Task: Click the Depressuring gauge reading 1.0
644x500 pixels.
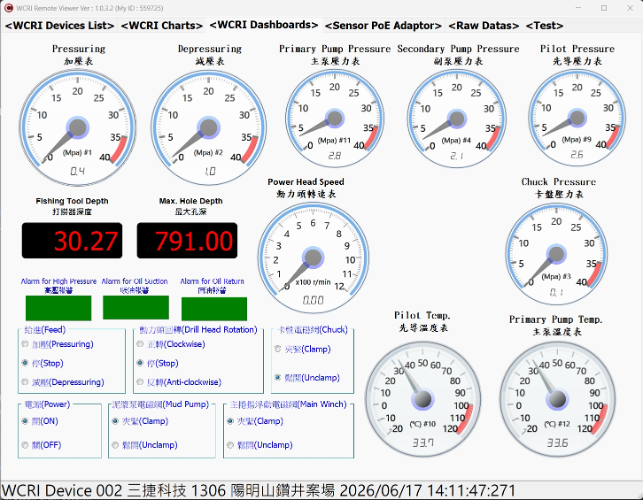Action: click(x=210, y=171)
